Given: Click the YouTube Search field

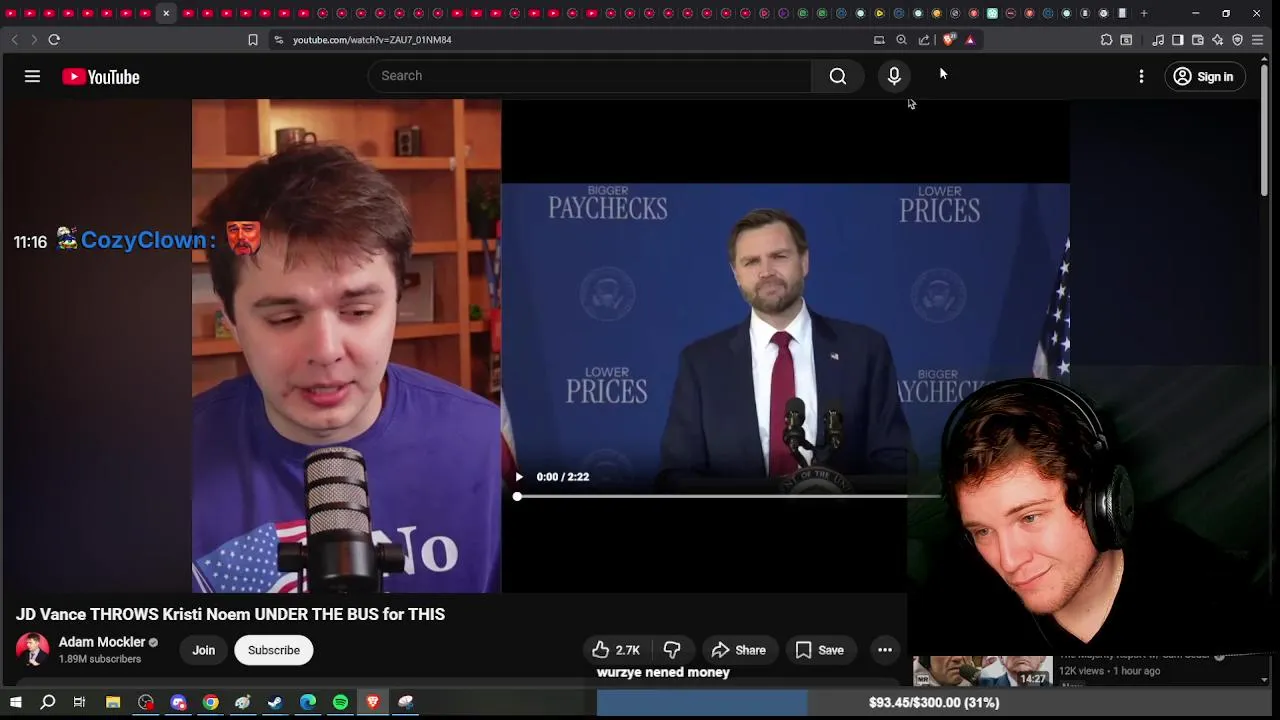Looking at the screenshot, I should pos(590,76).
